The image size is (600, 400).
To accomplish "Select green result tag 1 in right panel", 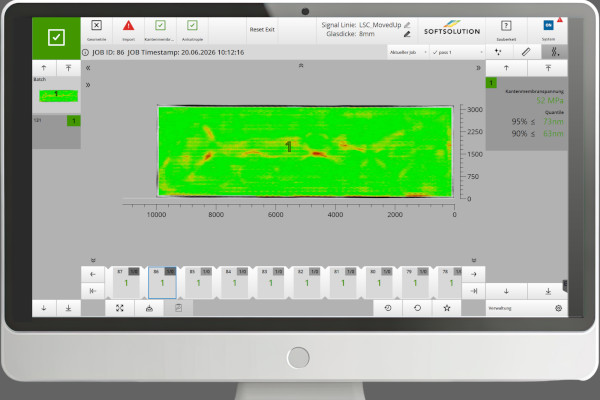I will point(491,83).
